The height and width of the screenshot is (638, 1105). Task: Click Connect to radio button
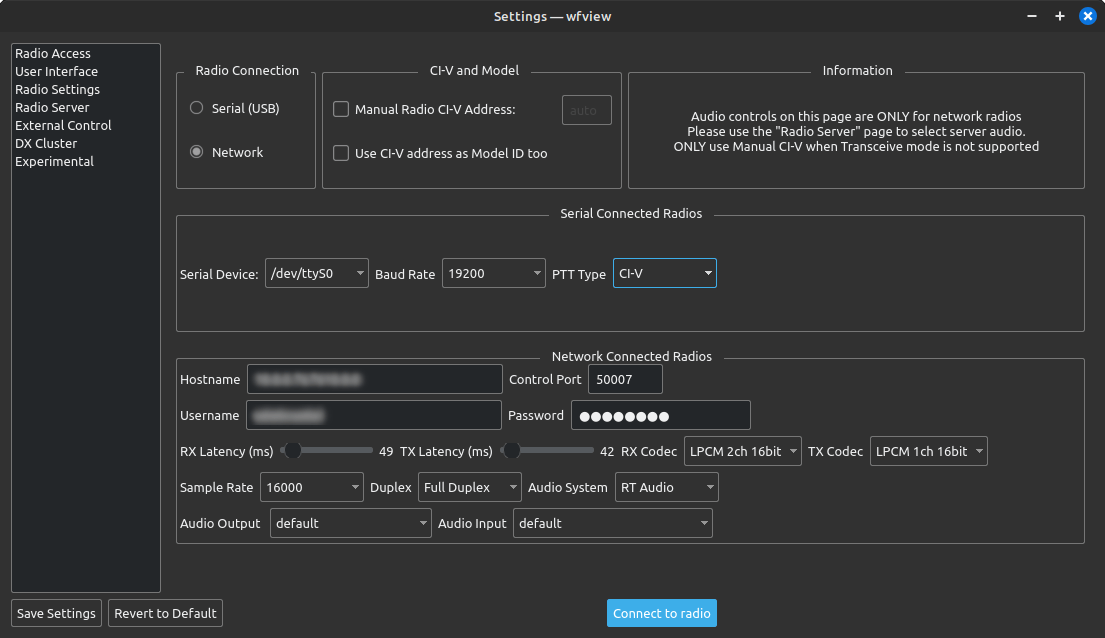(662, 613)
